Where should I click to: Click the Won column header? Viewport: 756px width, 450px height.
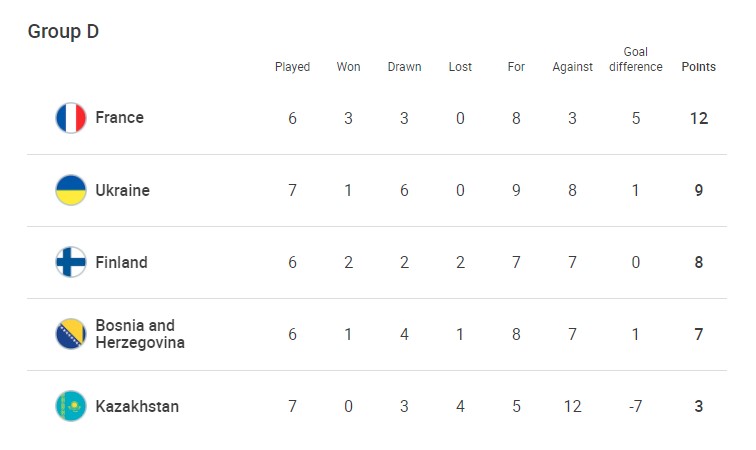[x=348, y=67]
